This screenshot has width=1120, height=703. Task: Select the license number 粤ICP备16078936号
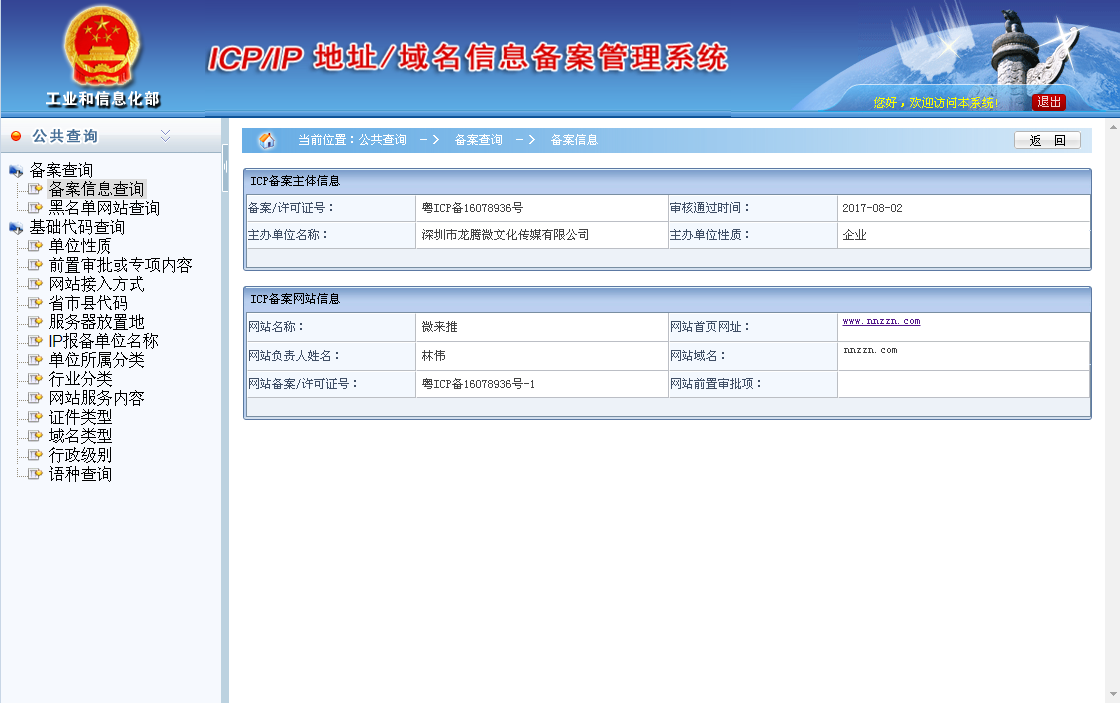[x=472, y=208]
